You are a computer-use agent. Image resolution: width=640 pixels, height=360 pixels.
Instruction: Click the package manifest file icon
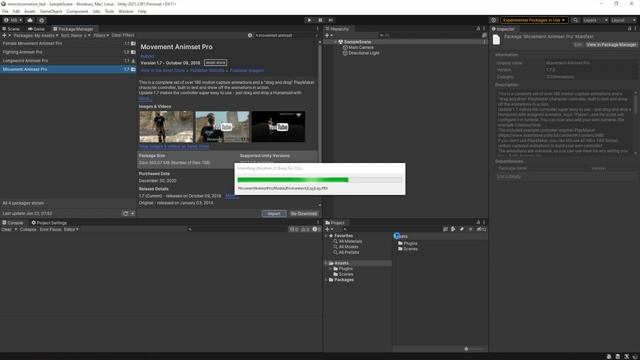pyautogui.click(x=496, y=40)
